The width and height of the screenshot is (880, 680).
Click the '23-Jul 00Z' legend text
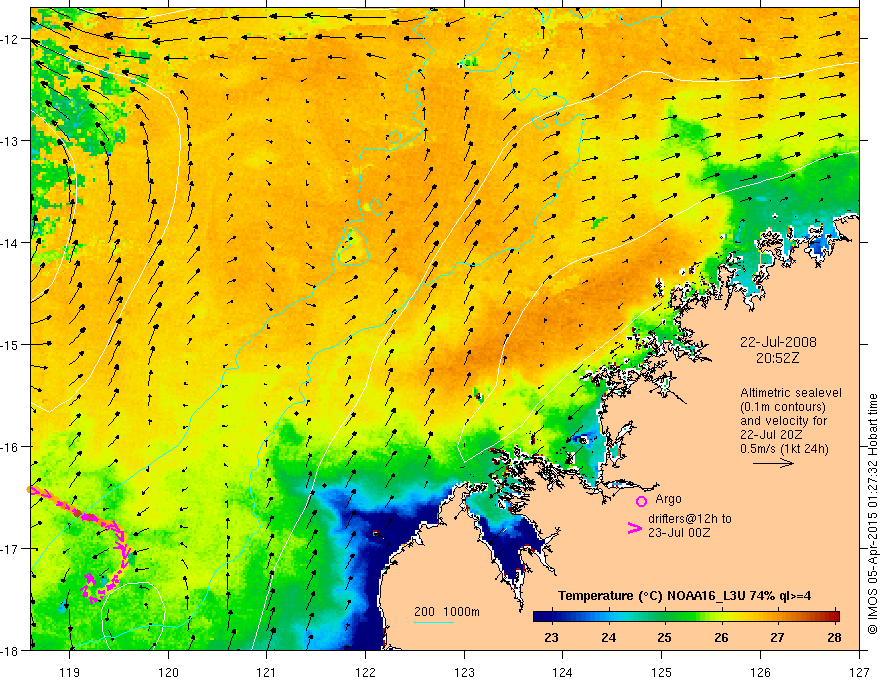tap(679, 533)
